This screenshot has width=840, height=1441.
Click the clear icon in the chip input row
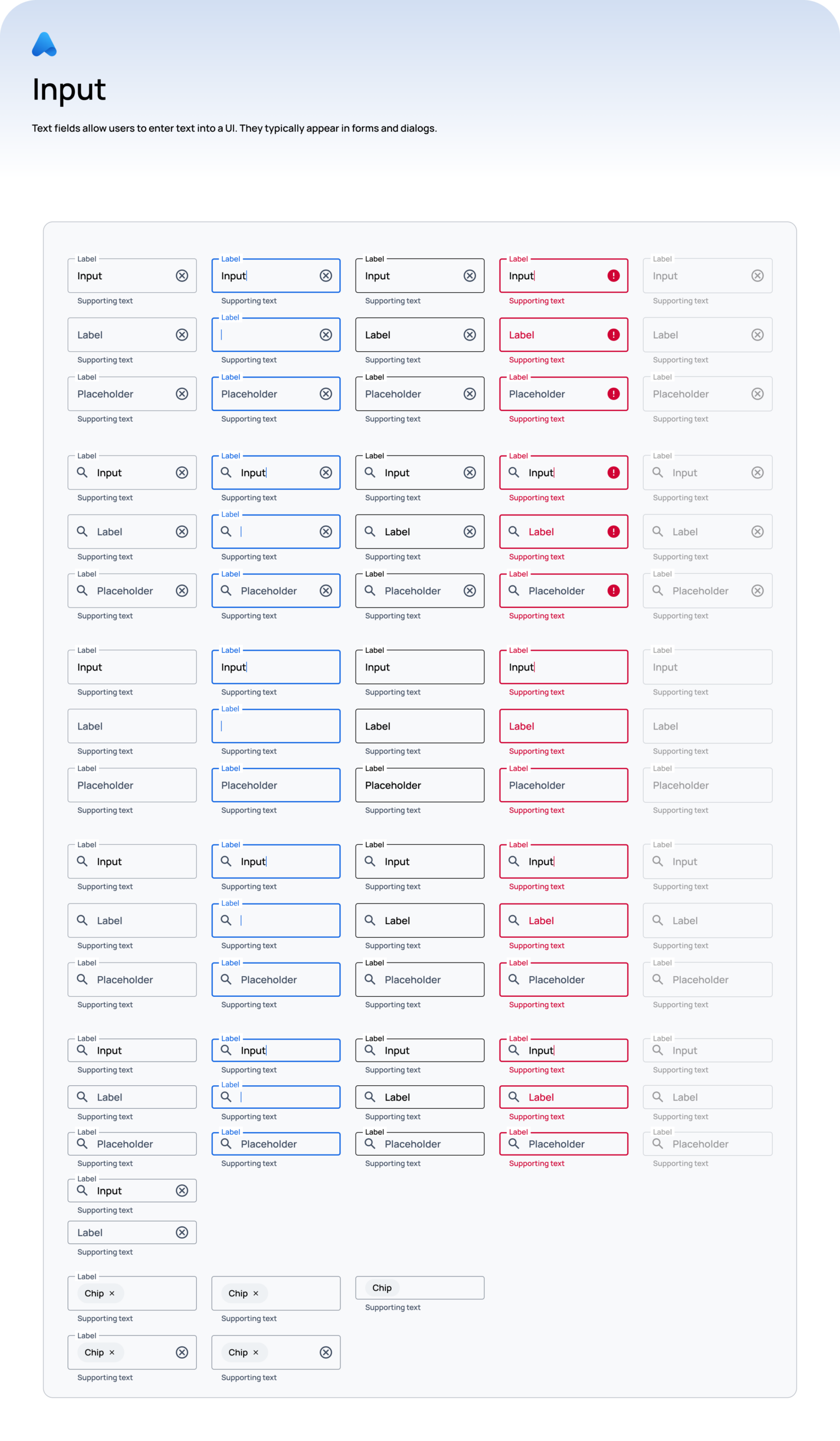coord(181,1353)
